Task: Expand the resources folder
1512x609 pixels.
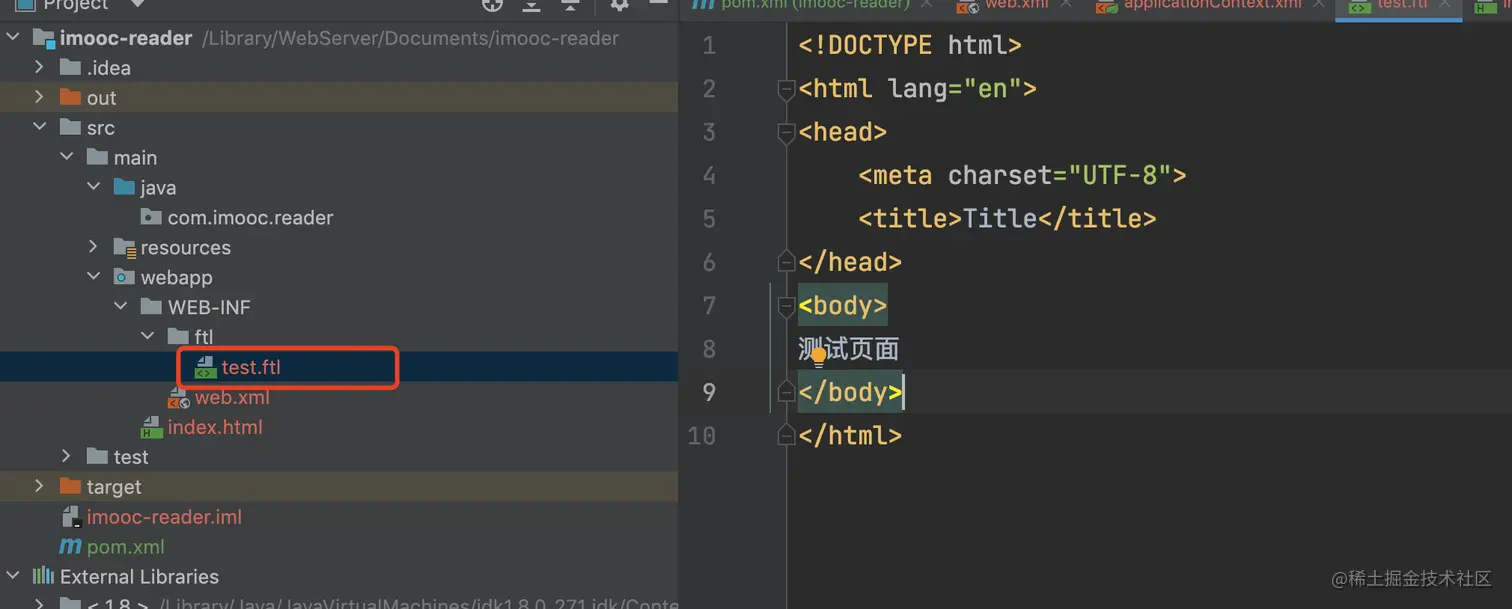Action: (x=94, y=247)
